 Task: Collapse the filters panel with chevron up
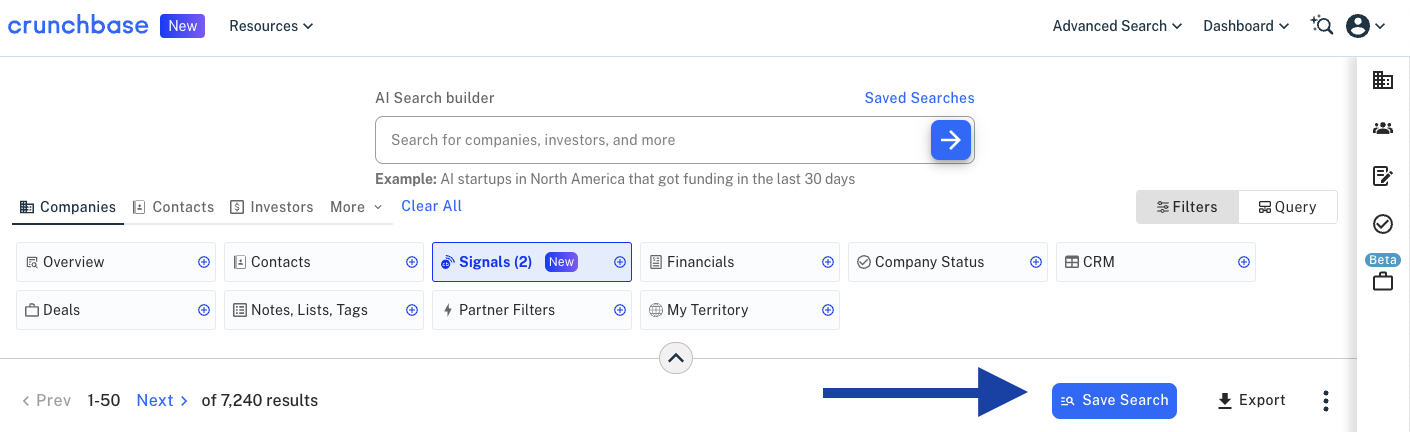pos(677,357)
